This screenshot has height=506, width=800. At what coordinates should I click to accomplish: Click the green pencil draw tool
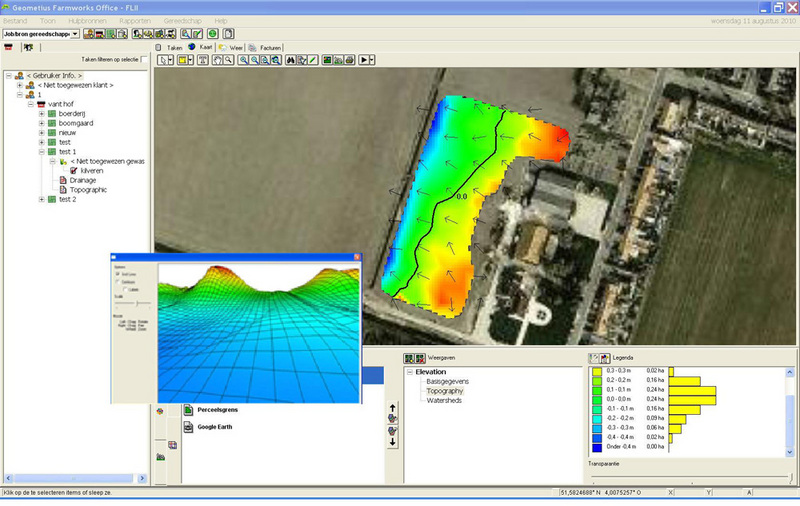(313, 60)
